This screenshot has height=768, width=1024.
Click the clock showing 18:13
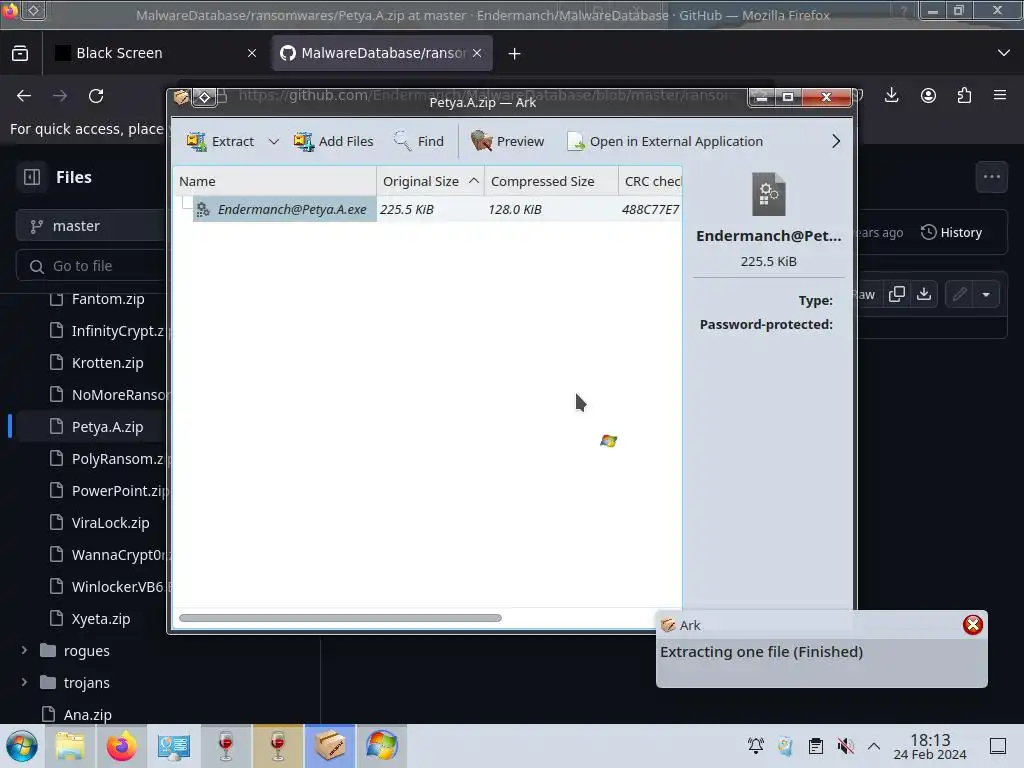click(930, 746)
